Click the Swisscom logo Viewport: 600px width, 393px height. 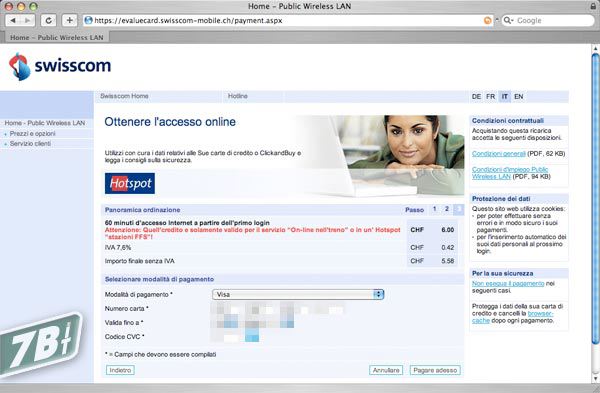pos(60,67)
